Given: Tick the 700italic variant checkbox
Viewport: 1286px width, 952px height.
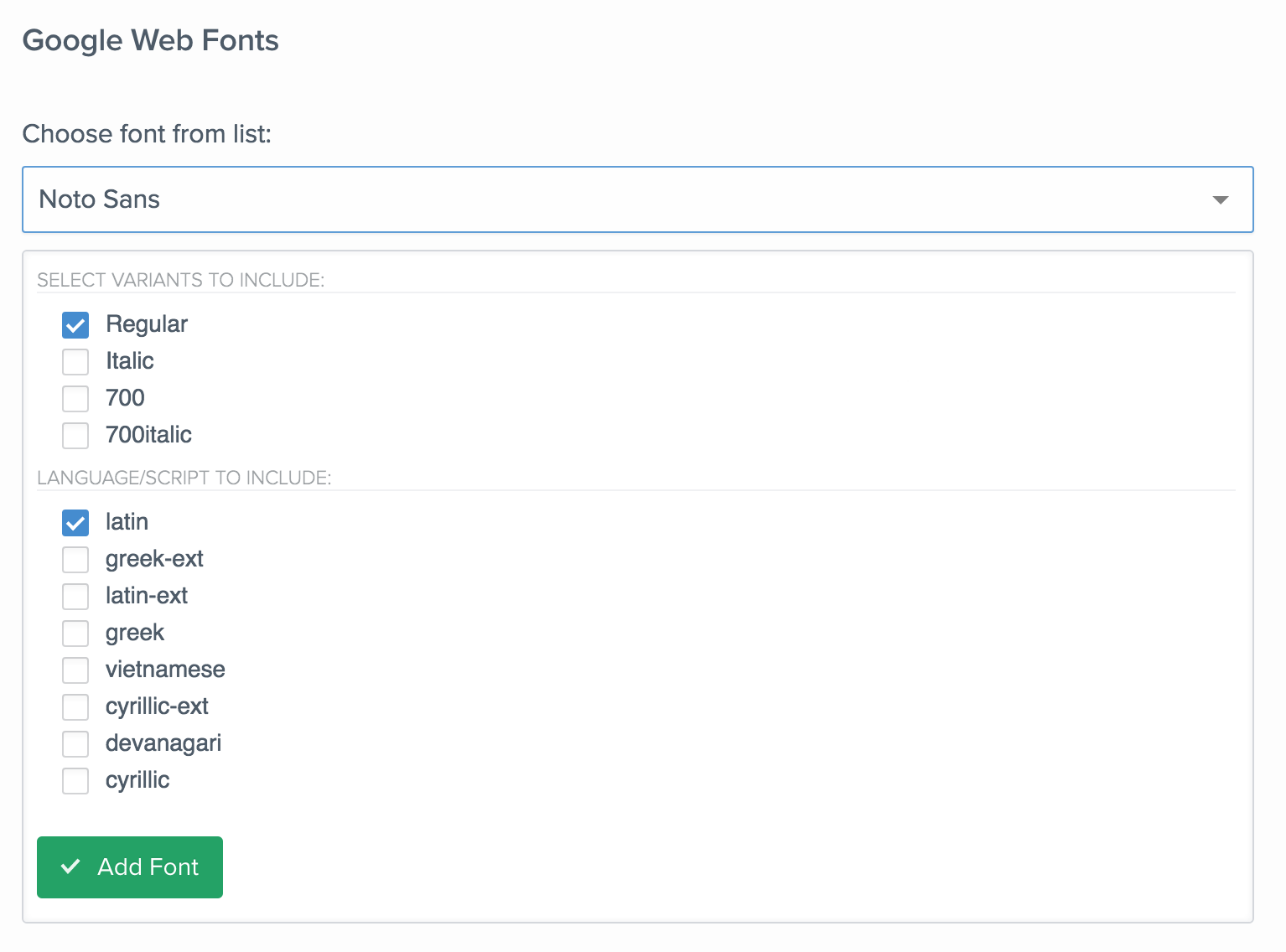Looking at the screenshot, I should (75, 436).
